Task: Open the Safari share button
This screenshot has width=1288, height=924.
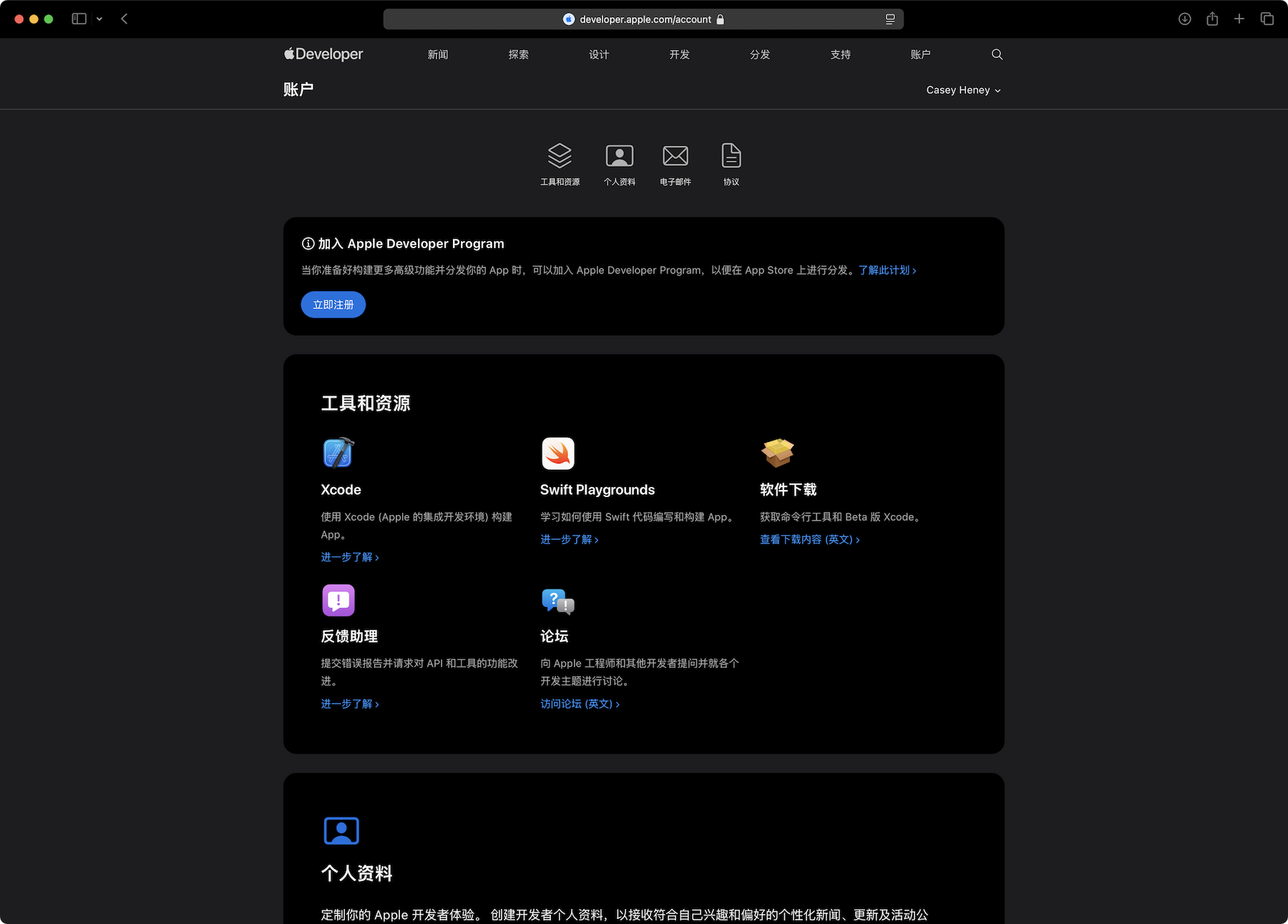Action: click(x=1211, y=19)
